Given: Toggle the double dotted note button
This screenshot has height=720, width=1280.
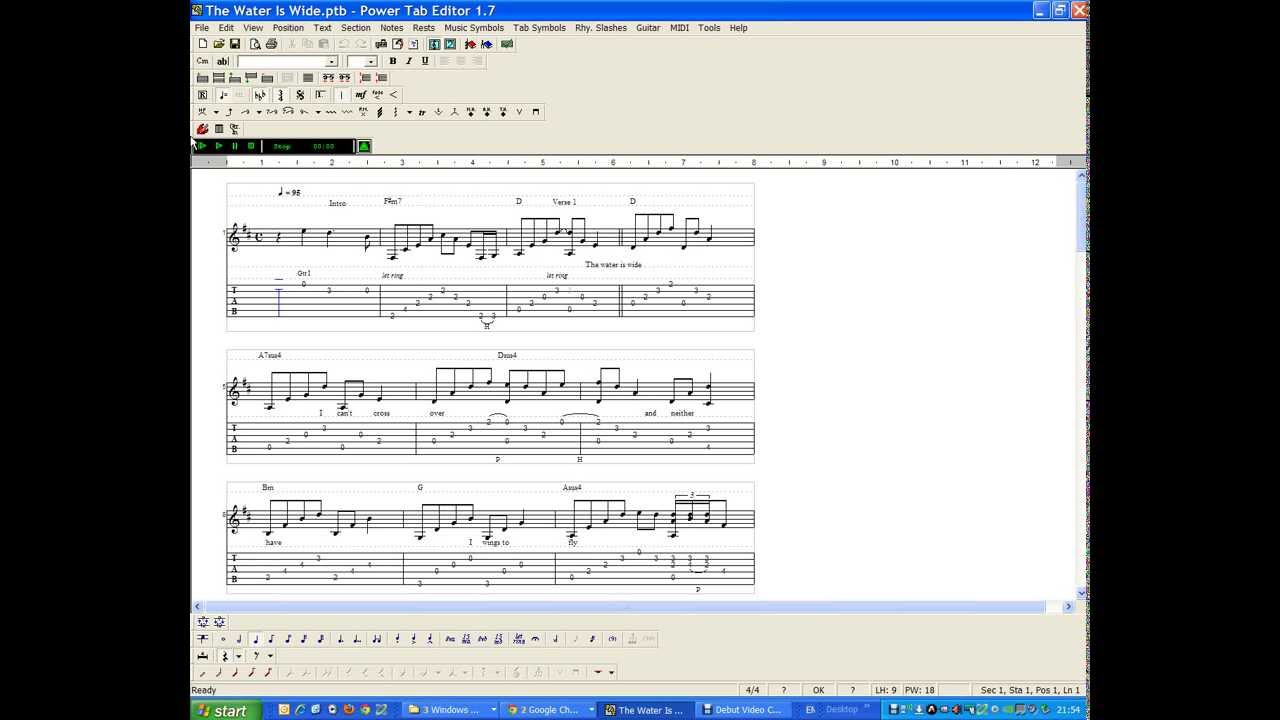Looking at the screenshot, I should click(357, 638).
